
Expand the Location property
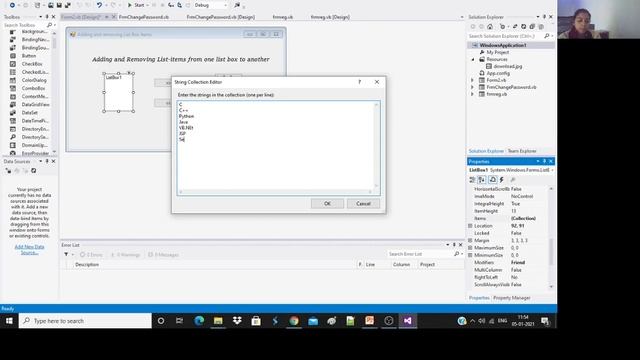point(470,226)
